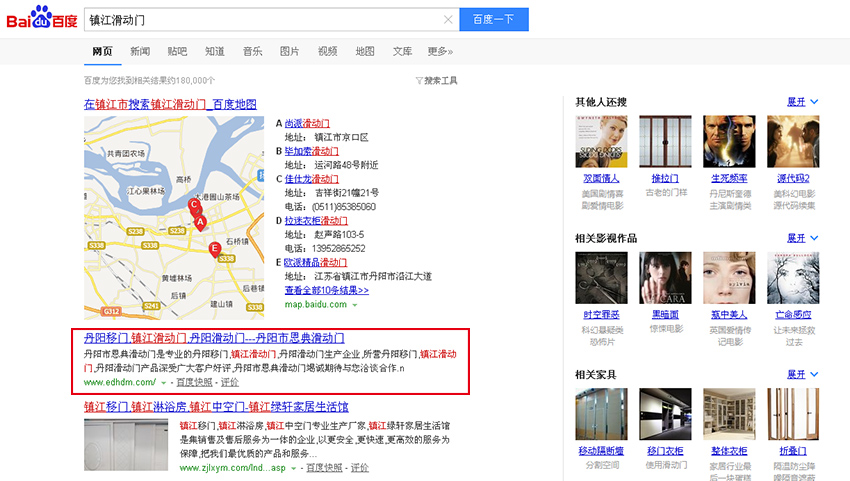This screenshot has height=481, width=850.
Task: Open the 毕加索滑动门 listing
Action: click(311, 151)
